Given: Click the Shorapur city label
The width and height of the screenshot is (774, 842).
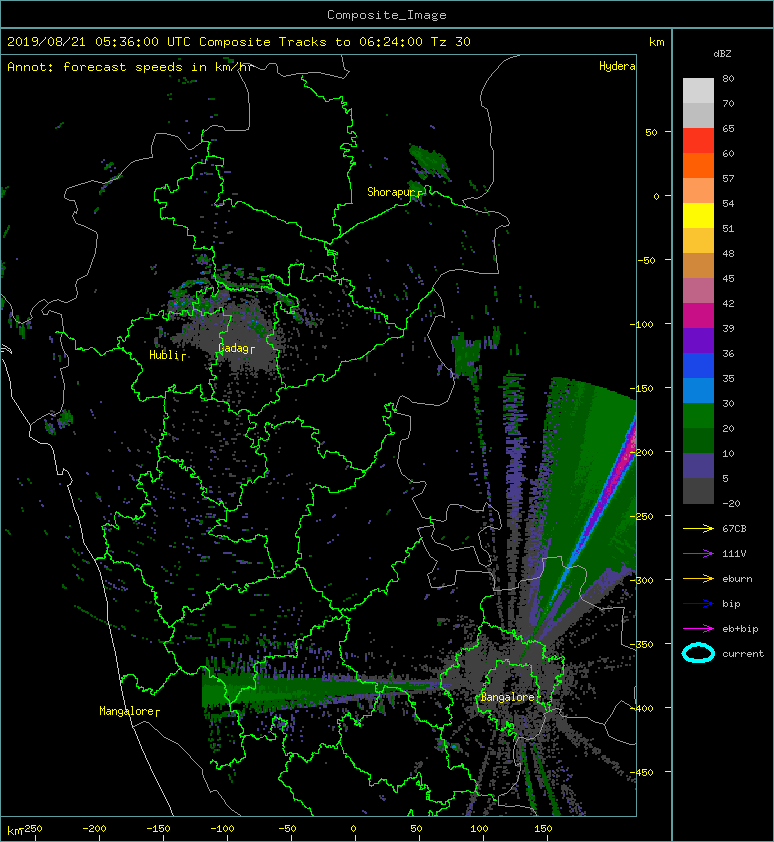Looking at the screenshot, I should [x=394, y=192].
